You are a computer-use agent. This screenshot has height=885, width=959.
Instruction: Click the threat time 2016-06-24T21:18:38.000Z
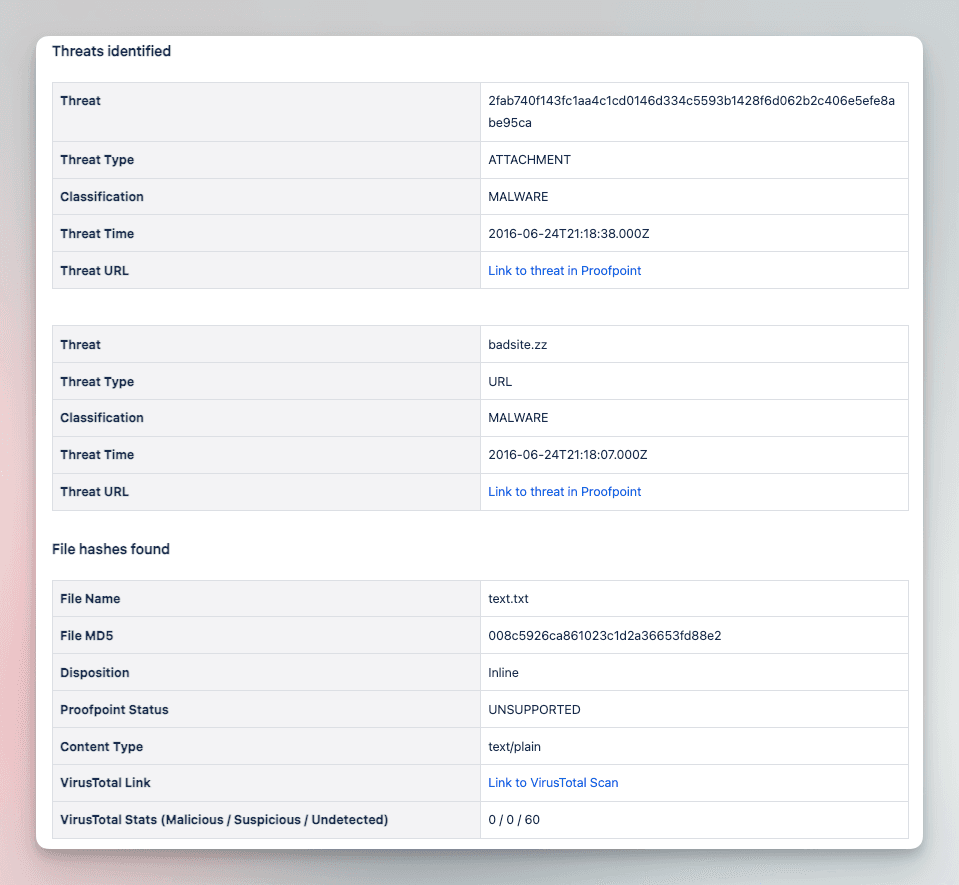click(568, 234)
